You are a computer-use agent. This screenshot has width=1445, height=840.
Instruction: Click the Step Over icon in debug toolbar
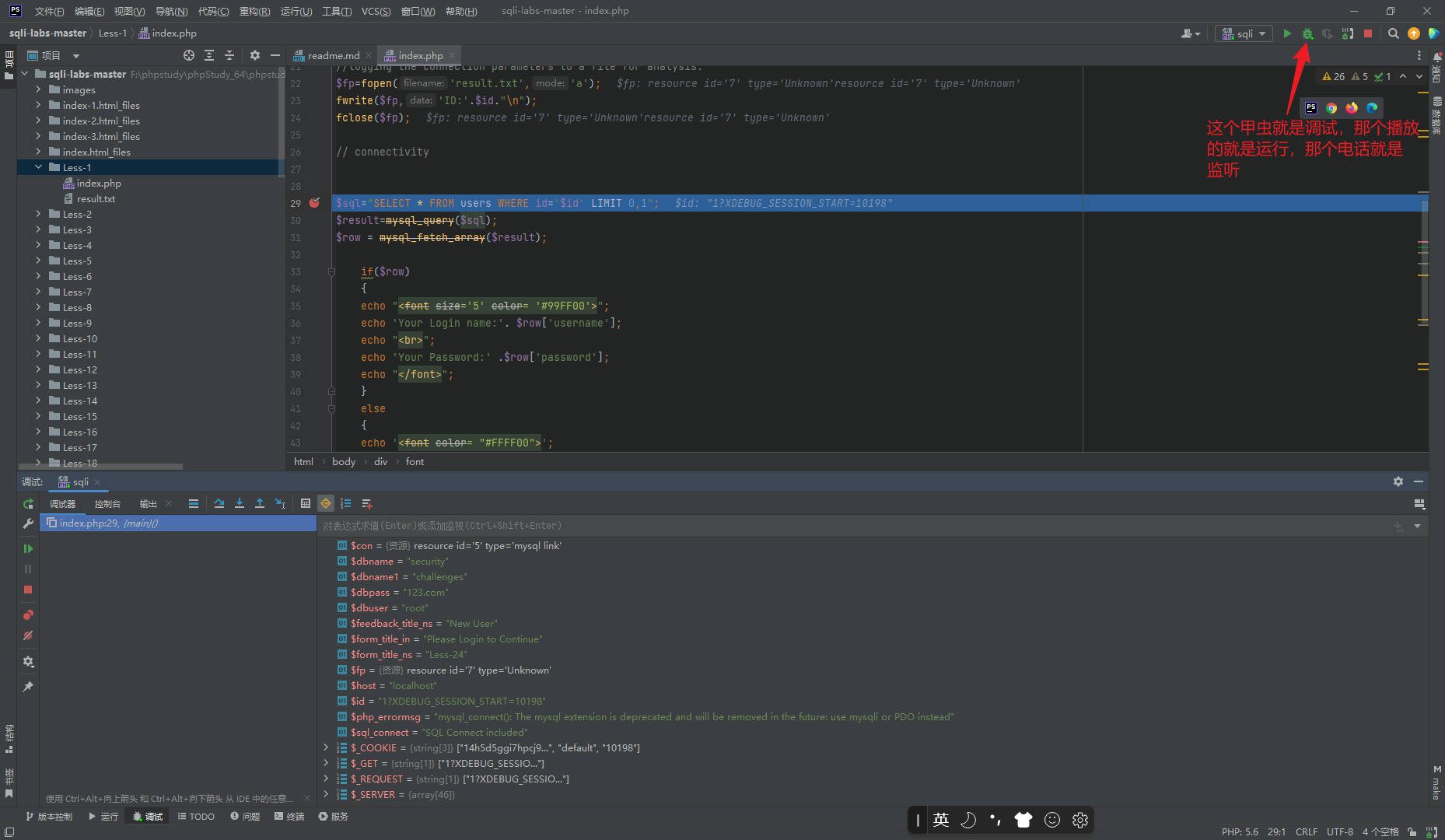click(x=219, y=503)
